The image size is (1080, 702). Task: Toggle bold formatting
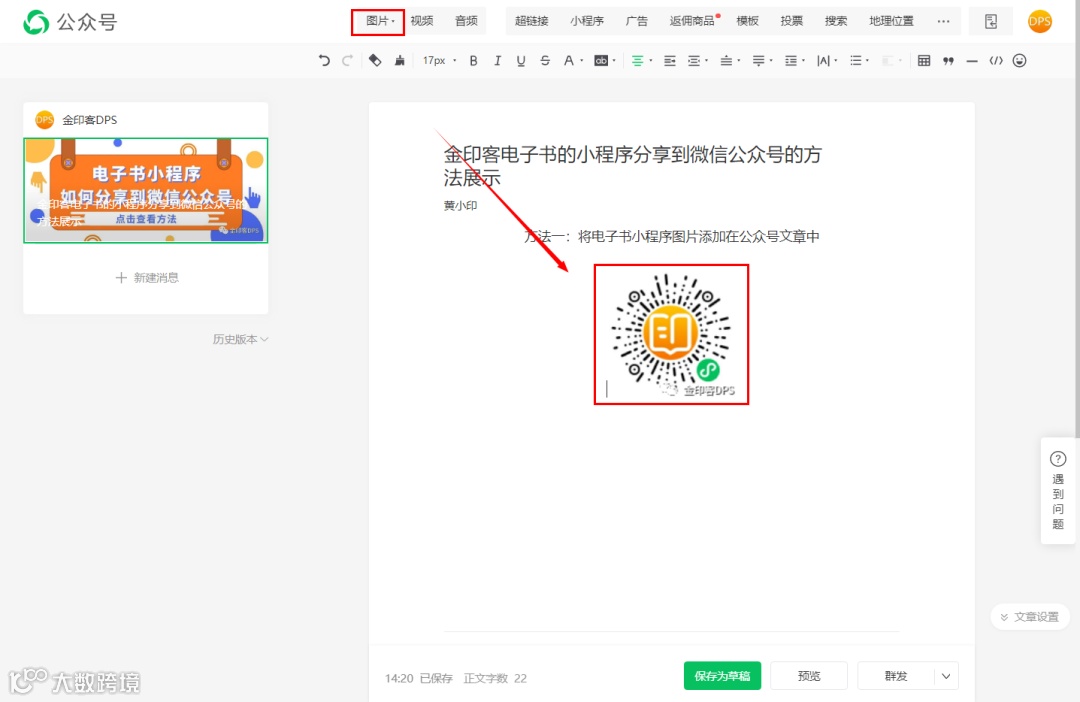pos(473,61)
